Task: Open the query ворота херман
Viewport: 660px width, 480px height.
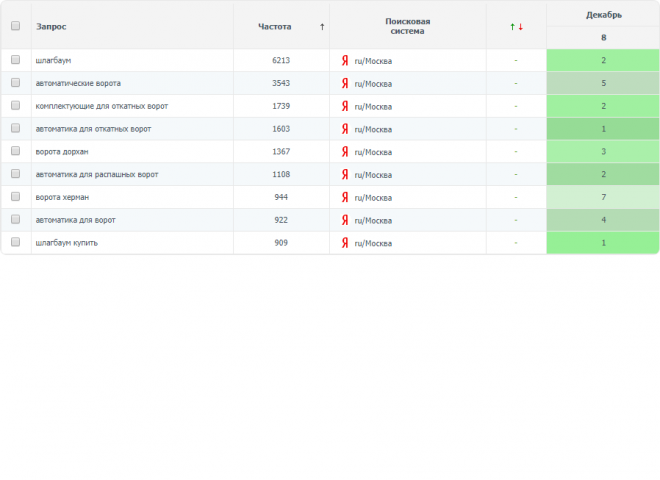Action: [62, 197]
